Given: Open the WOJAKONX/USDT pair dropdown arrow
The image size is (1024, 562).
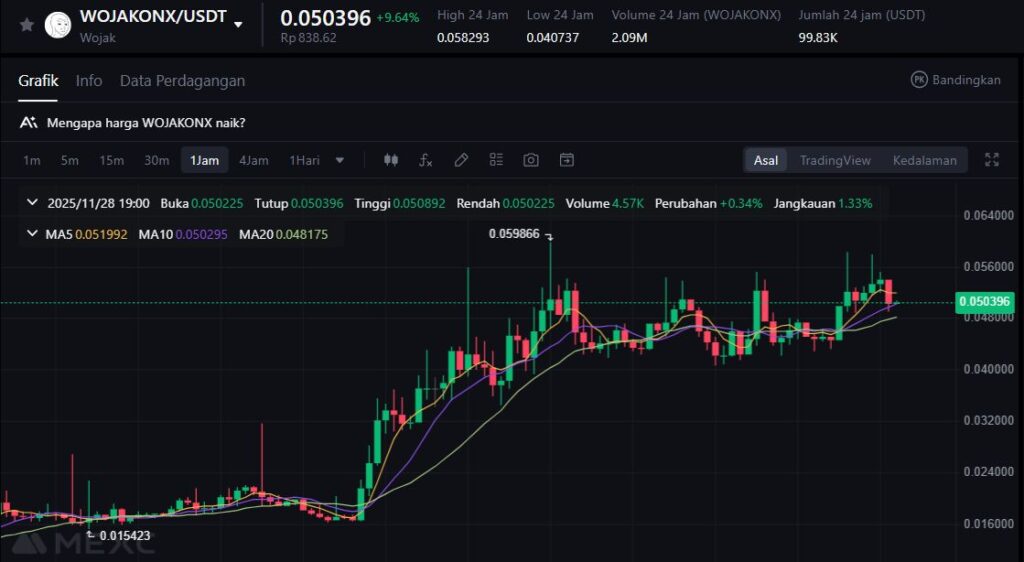Looking at the screenshot, I should 238,24.
